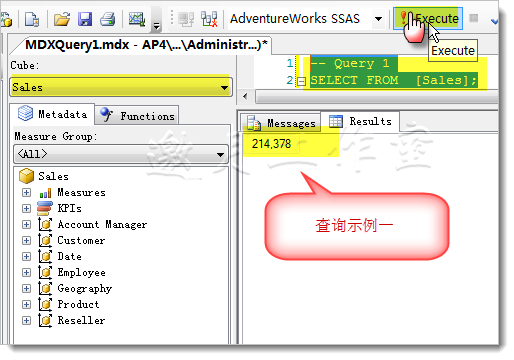Click the Date dimension icon
Image resolution: width=514 pixels, height=360 pixels.
pyautogui.click(x=45, y=256)
